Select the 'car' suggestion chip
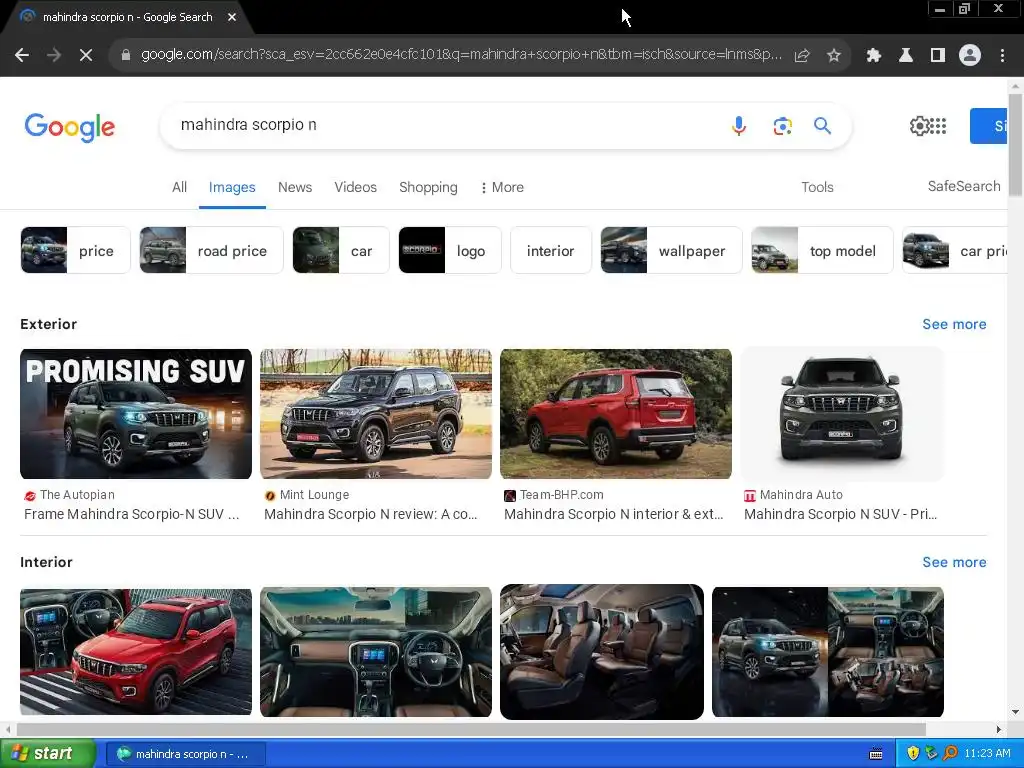Viewport: 1024px width, 768px height. pyautogui.click(x=341, y=250)
